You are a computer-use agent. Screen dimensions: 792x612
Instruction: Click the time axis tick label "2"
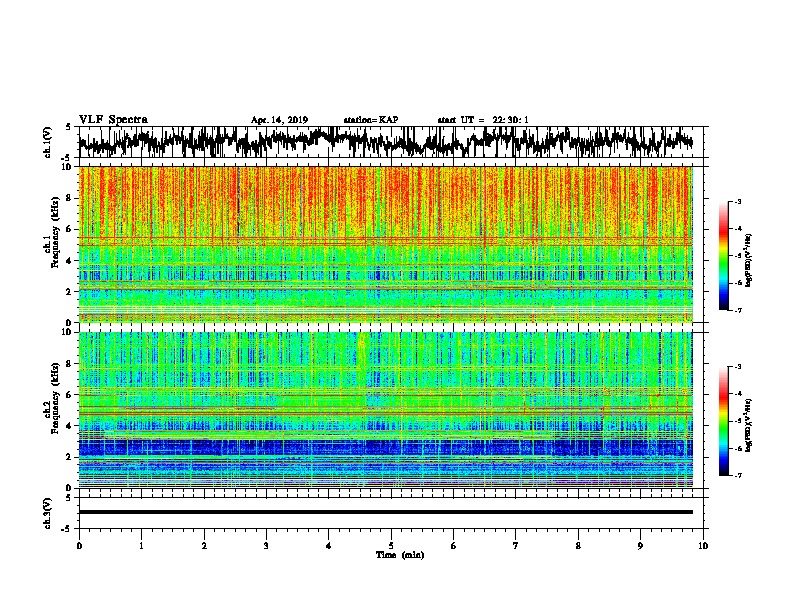[x=204, y=546]
